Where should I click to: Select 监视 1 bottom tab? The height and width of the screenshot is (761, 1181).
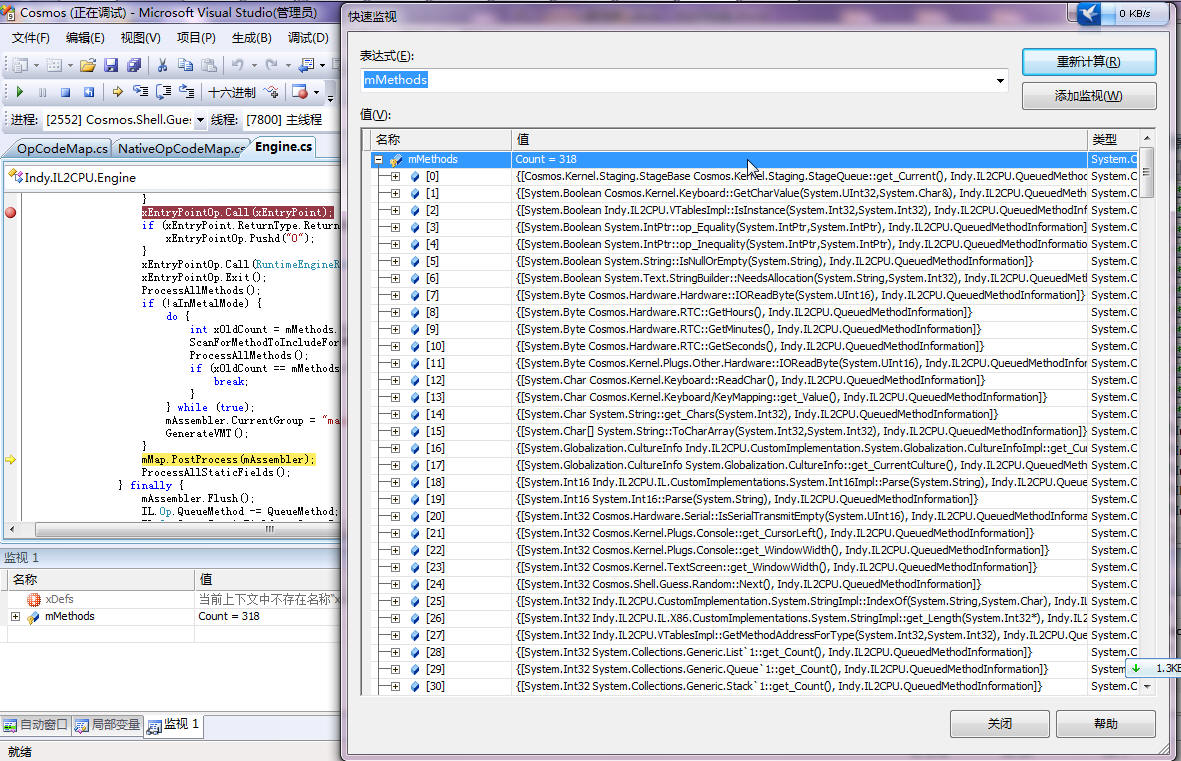(x=174, y=724)
